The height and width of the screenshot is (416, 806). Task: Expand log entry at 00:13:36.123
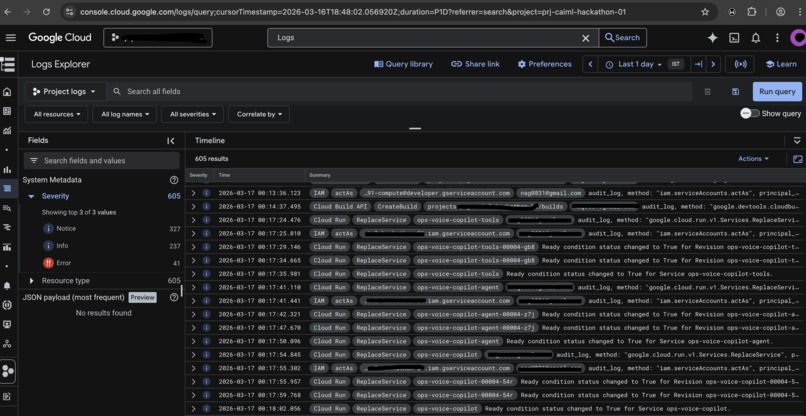[x=194, y=193]
